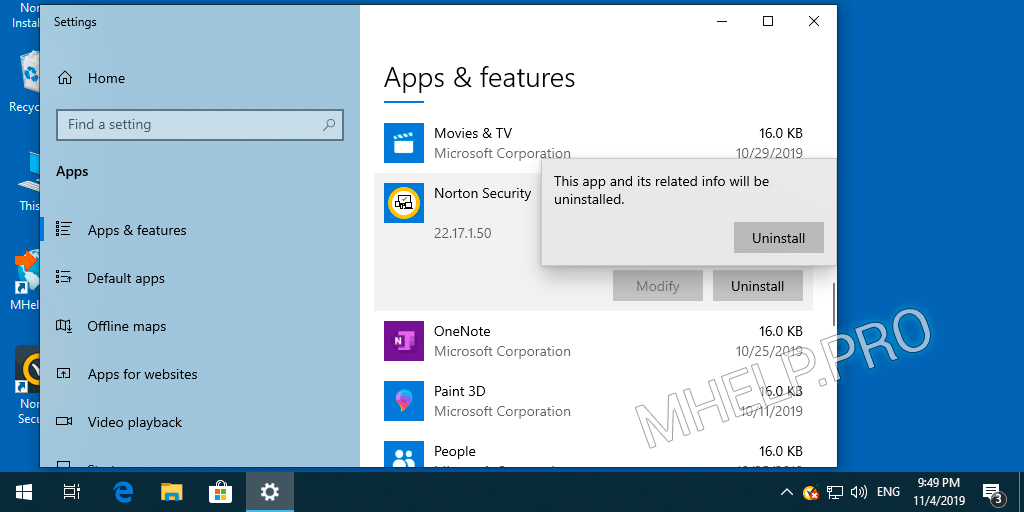Select the OneNote entry name
This screenshot has width=1024, height=512.
point(462,331)
